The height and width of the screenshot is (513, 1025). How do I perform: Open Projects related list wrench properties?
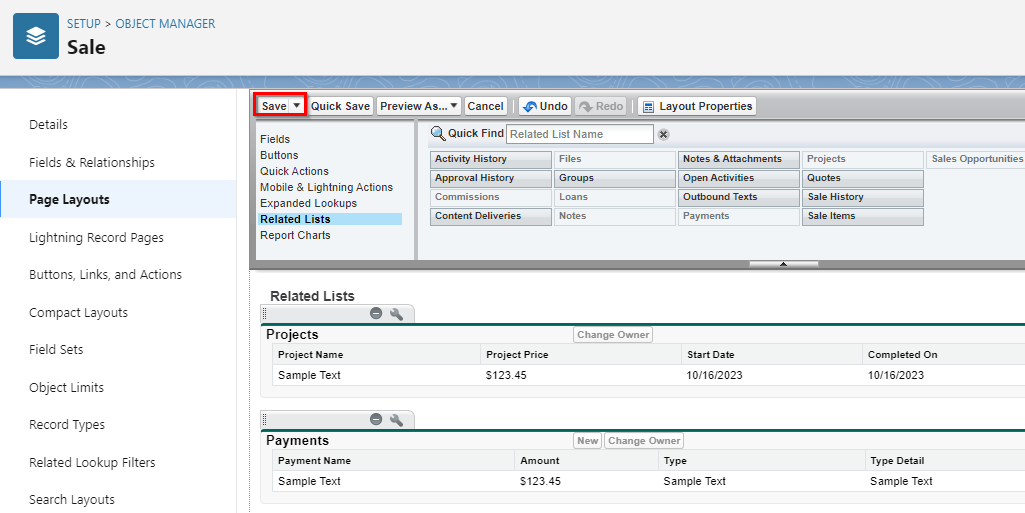[x=396, y=314]
